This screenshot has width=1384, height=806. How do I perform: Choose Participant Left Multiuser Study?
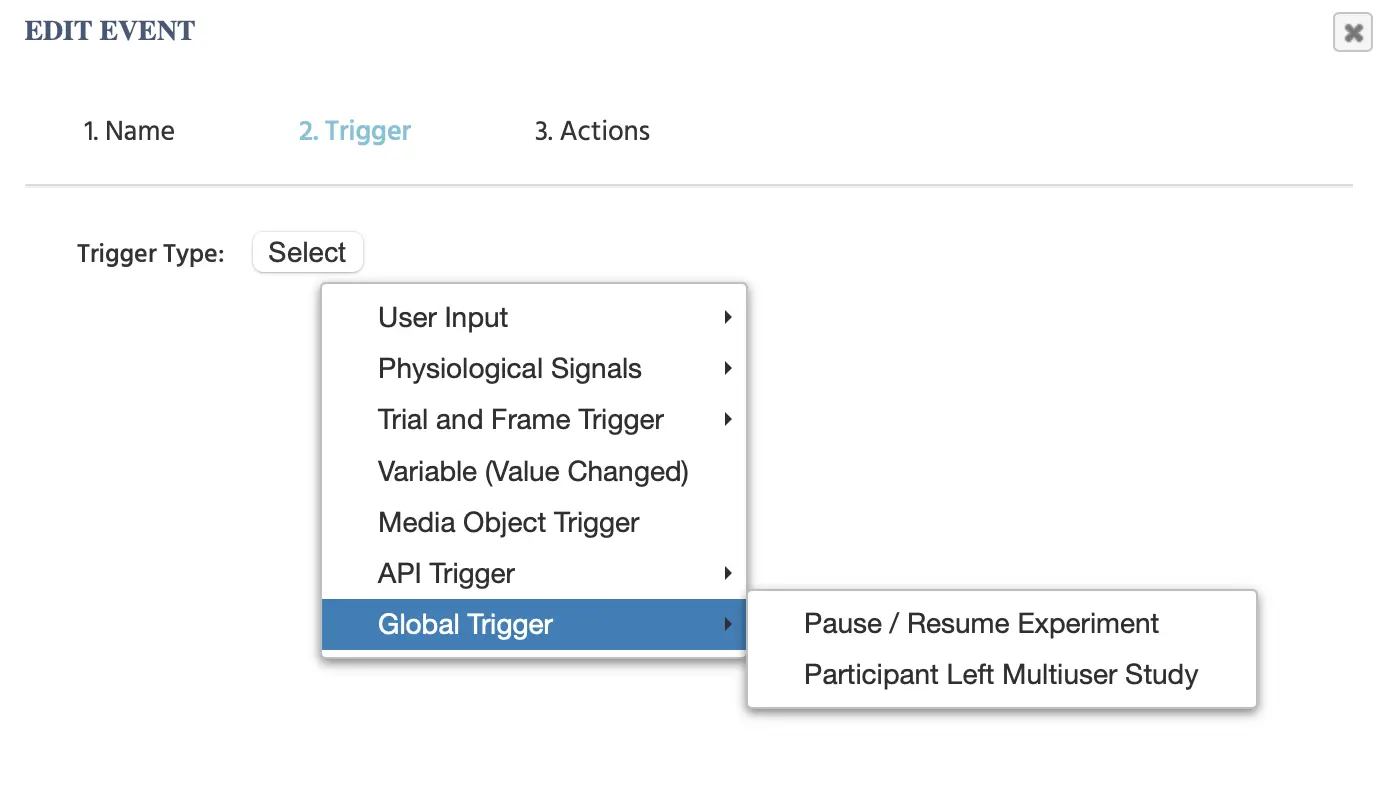[1001, 675]
